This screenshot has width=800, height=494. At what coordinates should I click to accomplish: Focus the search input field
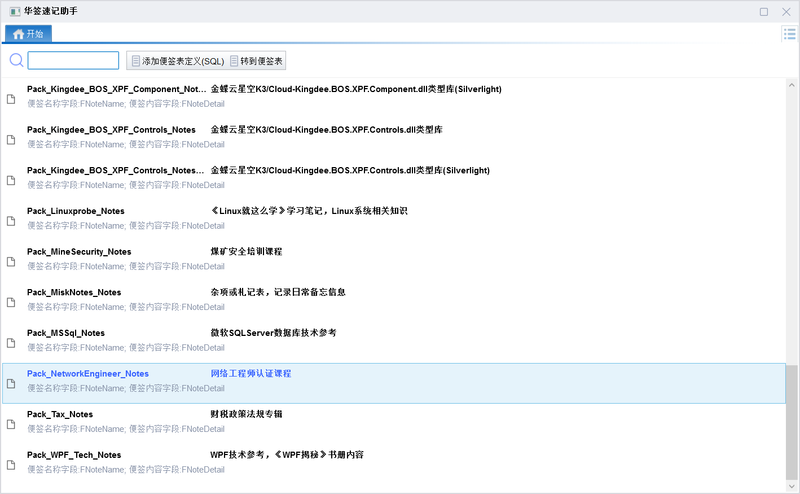click(73, 60)
